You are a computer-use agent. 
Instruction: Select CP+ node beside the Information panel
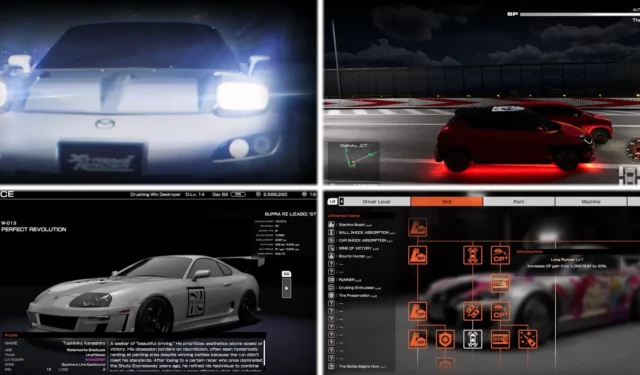(500, 255)
